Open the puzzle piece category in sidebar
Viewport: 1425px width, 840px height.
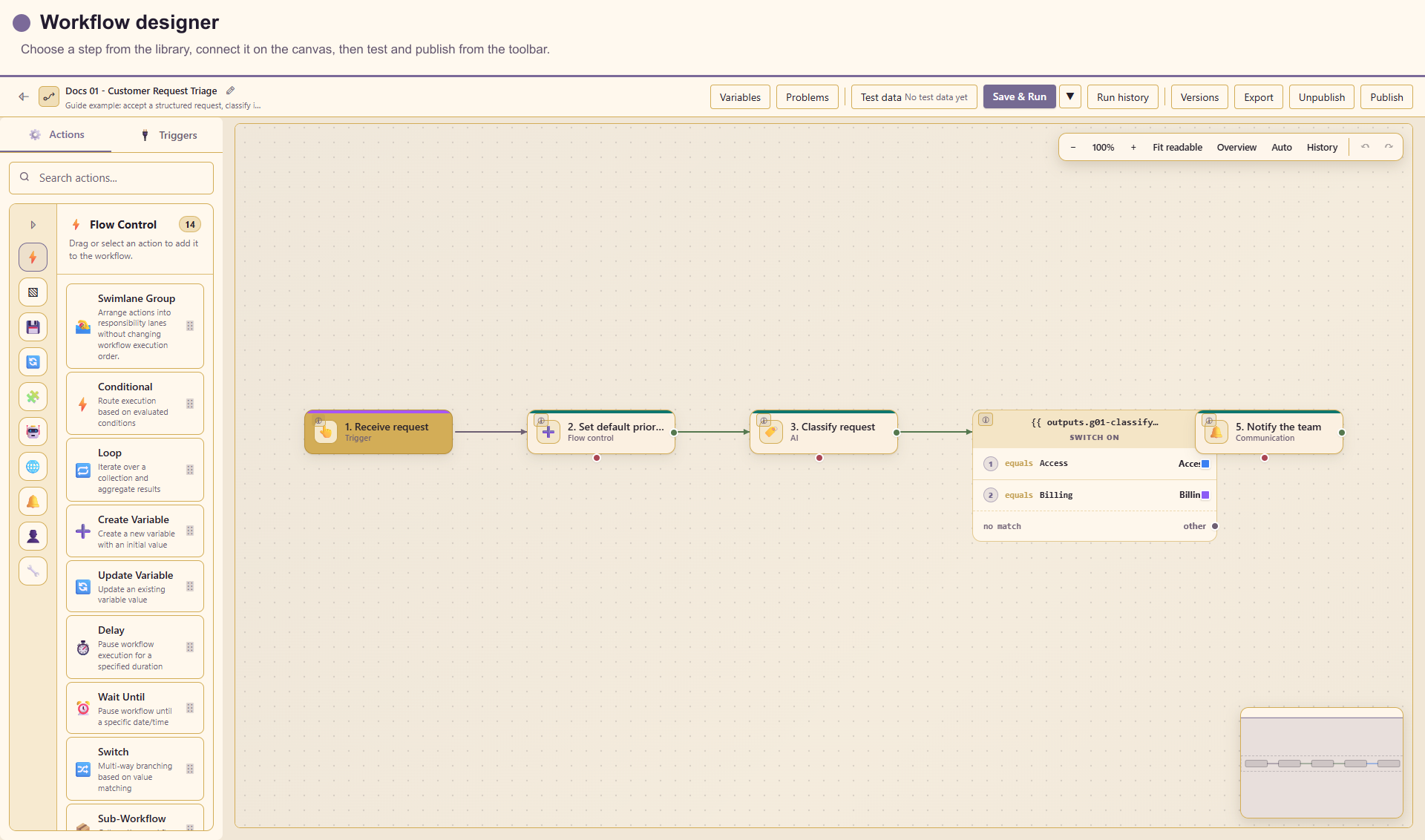[33, 397]
